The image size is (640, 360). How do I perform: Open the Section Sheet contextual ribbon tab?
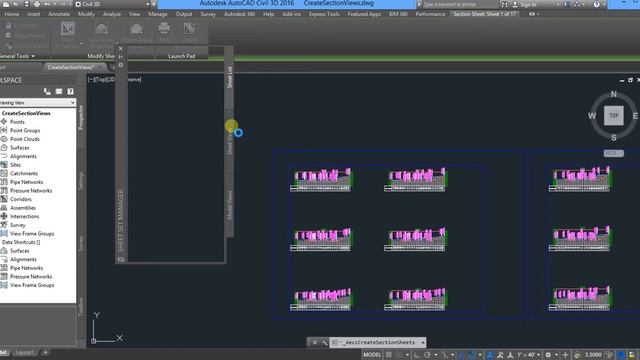click(x=484, y=14)
